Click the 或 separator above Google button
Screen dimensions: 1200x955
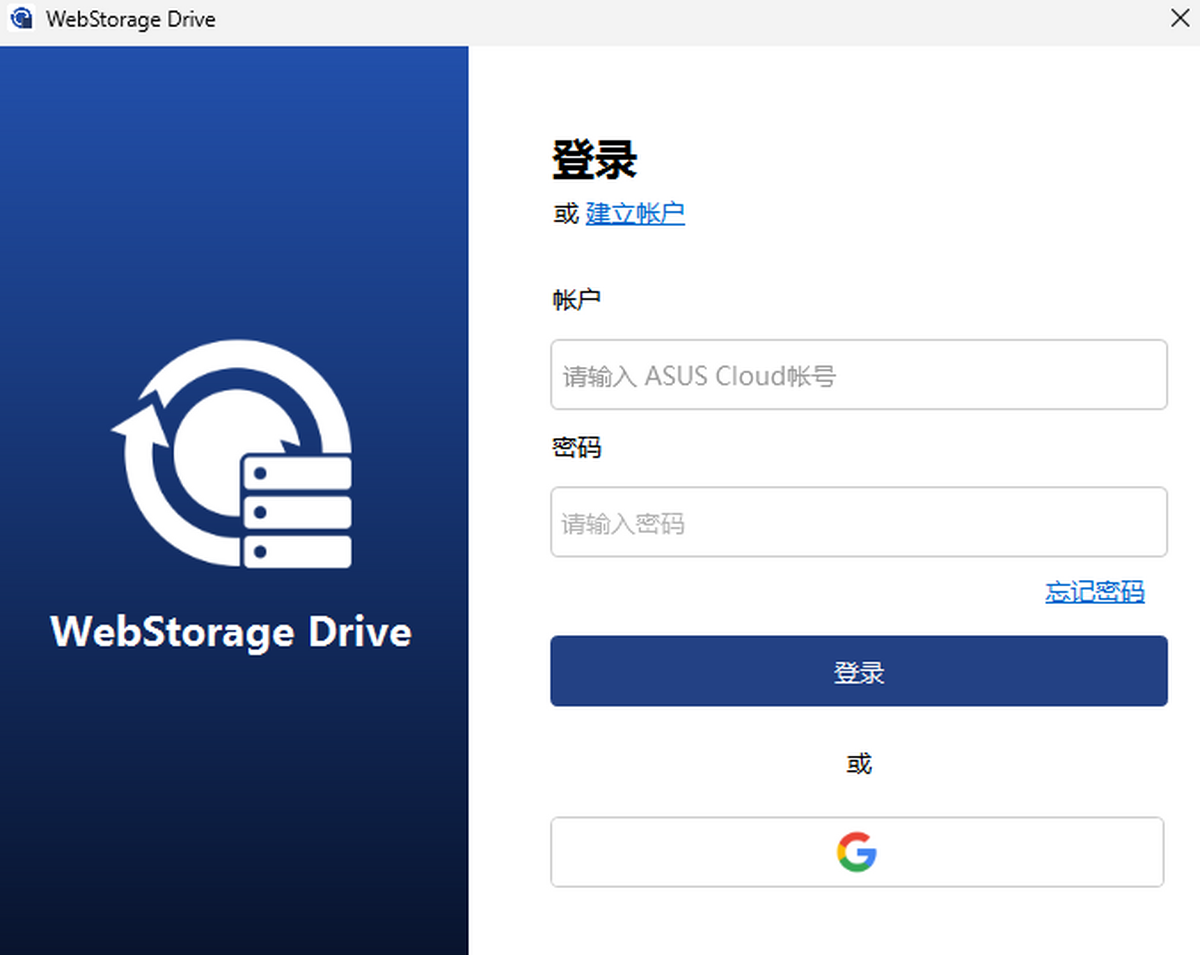pyautogui.click(x=859, y=764)
